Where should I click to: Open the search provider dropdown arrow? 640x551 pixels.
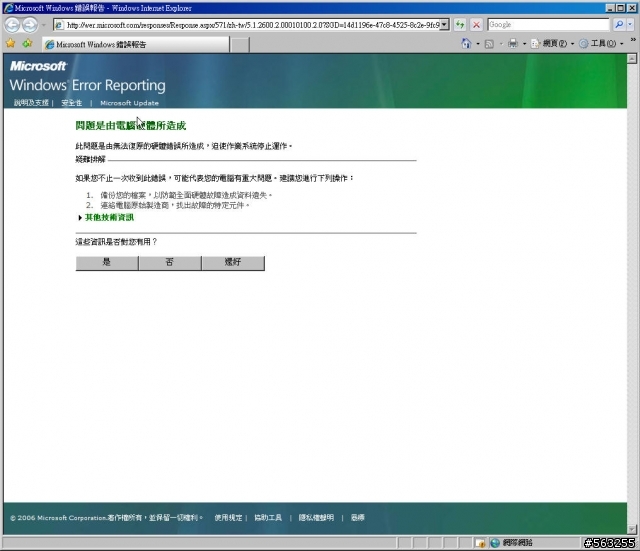[630, 24]
